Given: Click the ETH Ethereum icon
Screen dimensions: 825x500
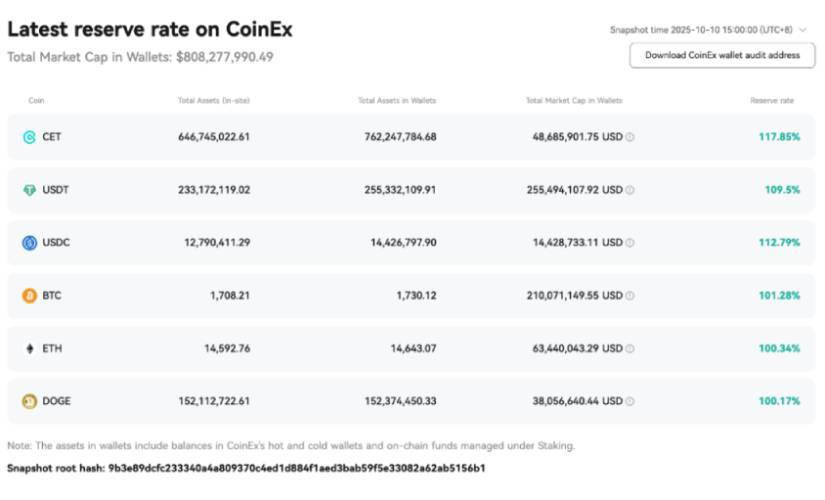Looking at the screenshot, I should (x=29, y=349).
